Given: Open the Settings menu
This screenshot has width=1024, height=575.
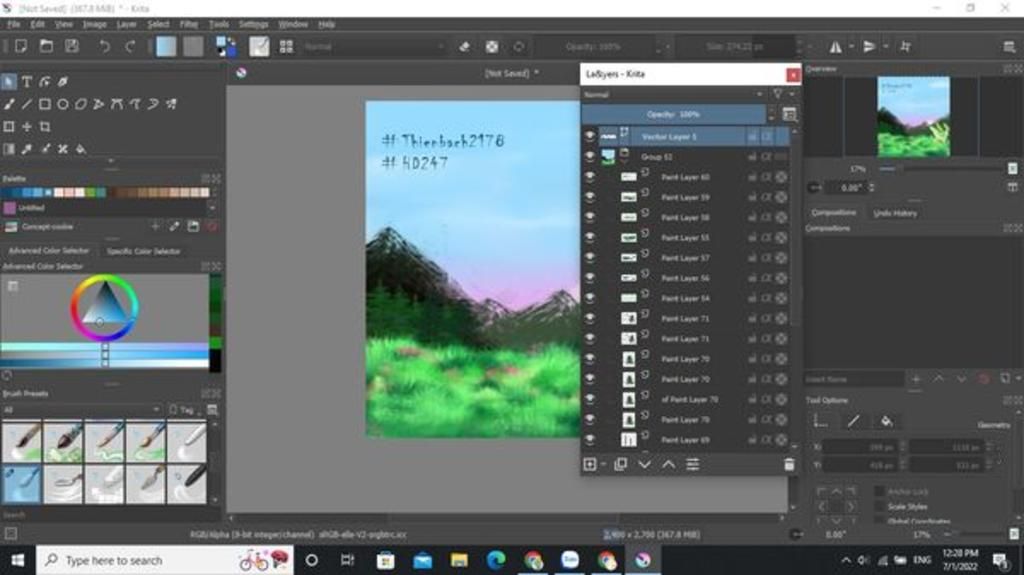Looking at the screenshot, I should coord(253,24).
